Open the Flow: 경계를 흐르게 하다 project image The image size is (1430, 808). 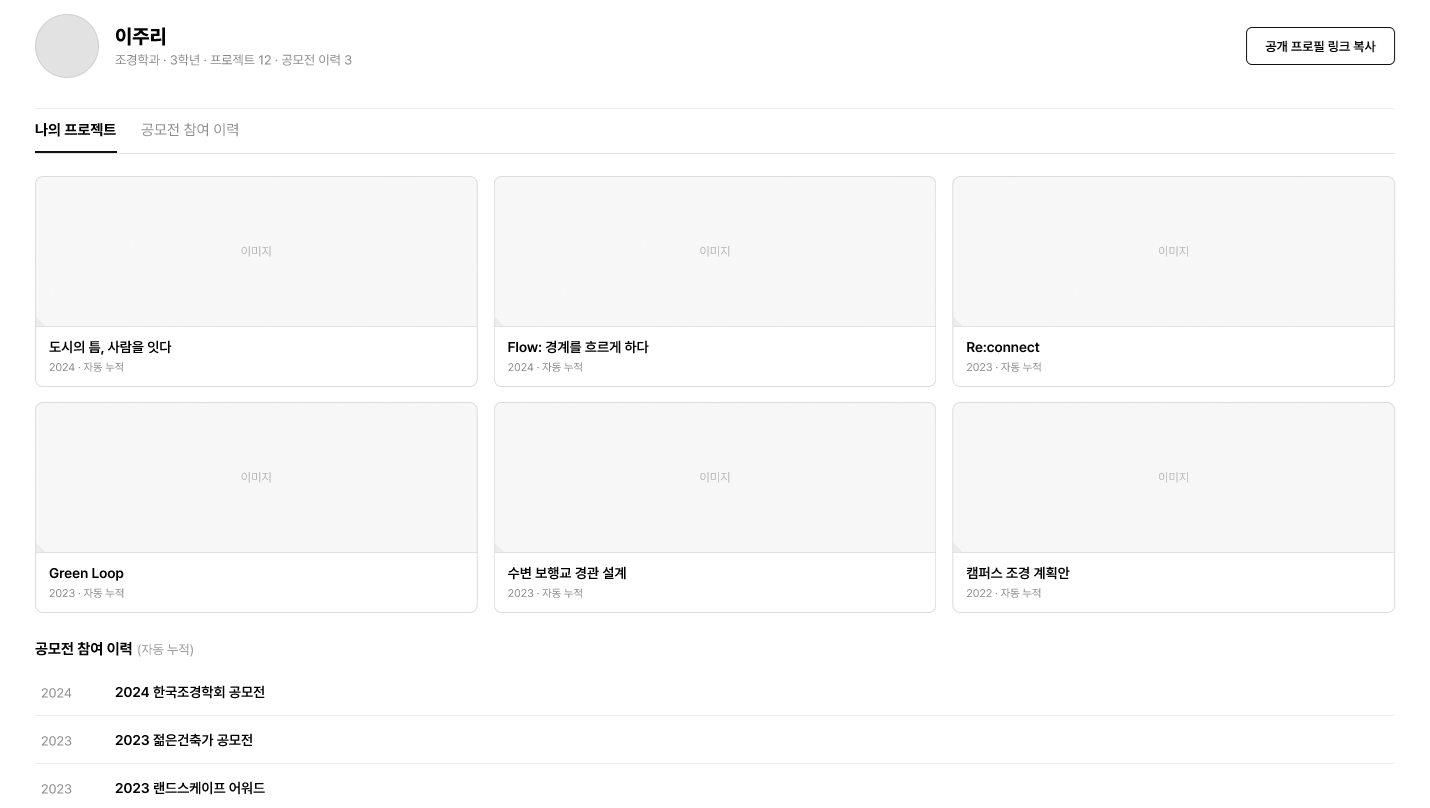[x=715, y=252]
